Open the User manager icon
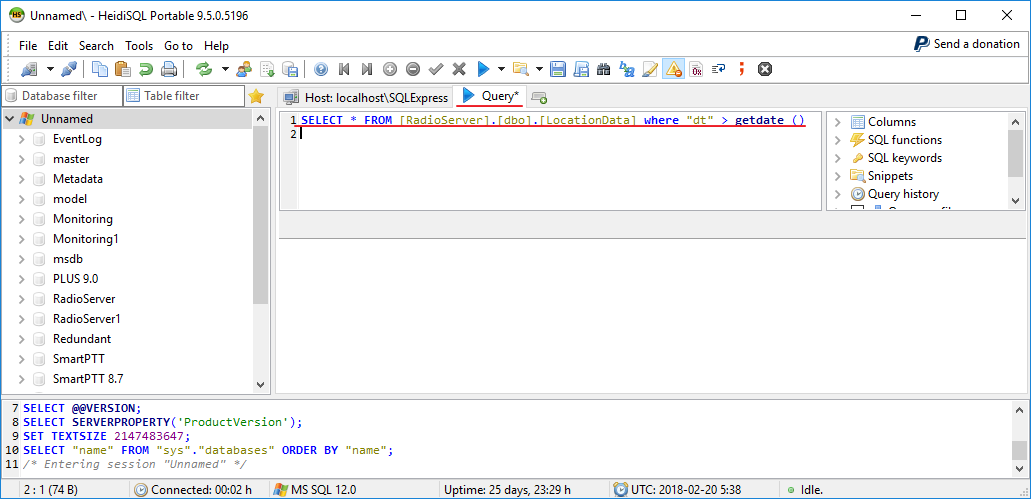 [x=244, y=69]
